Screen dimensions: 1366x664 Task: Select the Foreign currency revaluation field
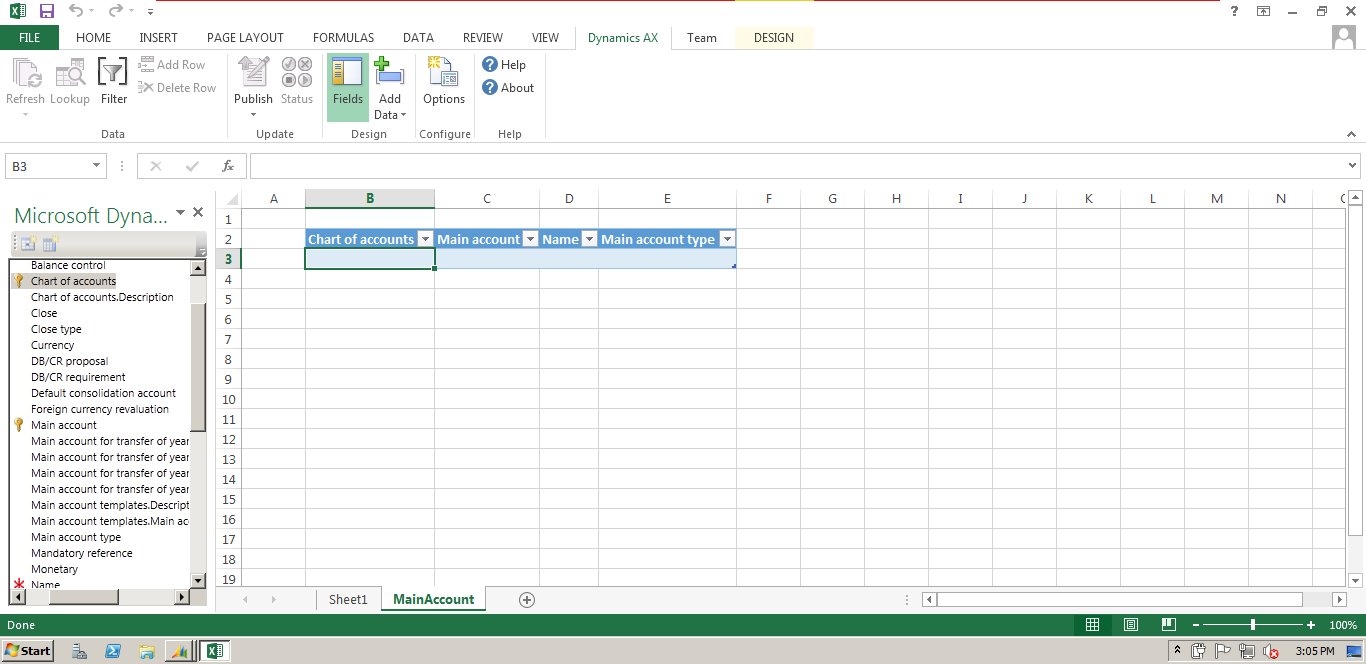(x=100, y=409)
